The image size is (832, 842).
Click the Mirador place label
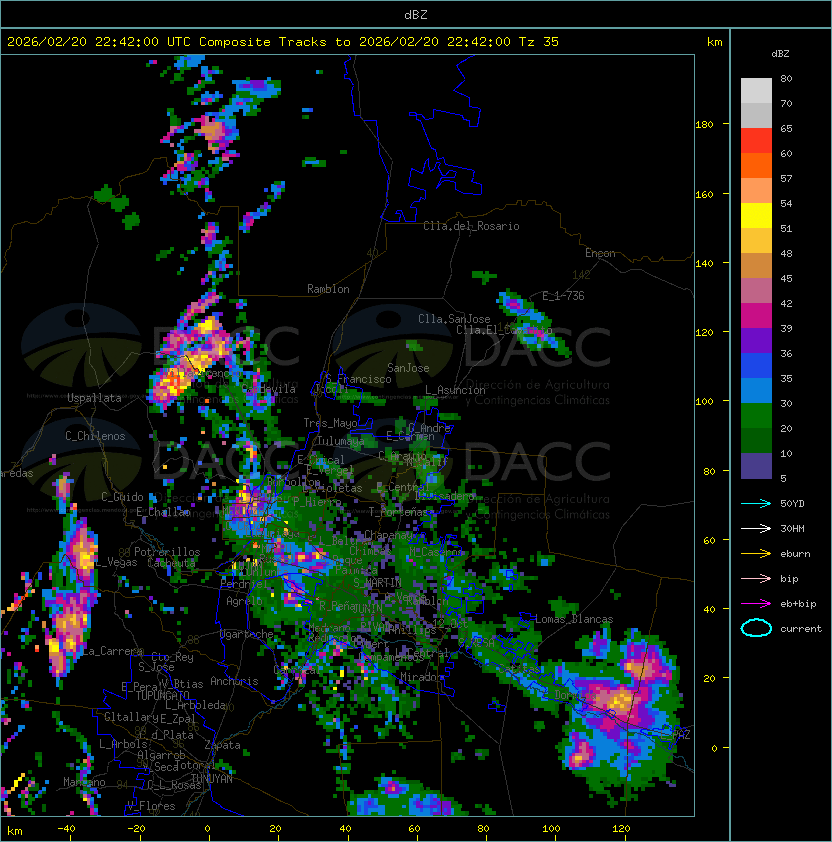click(x=422, y=677)
